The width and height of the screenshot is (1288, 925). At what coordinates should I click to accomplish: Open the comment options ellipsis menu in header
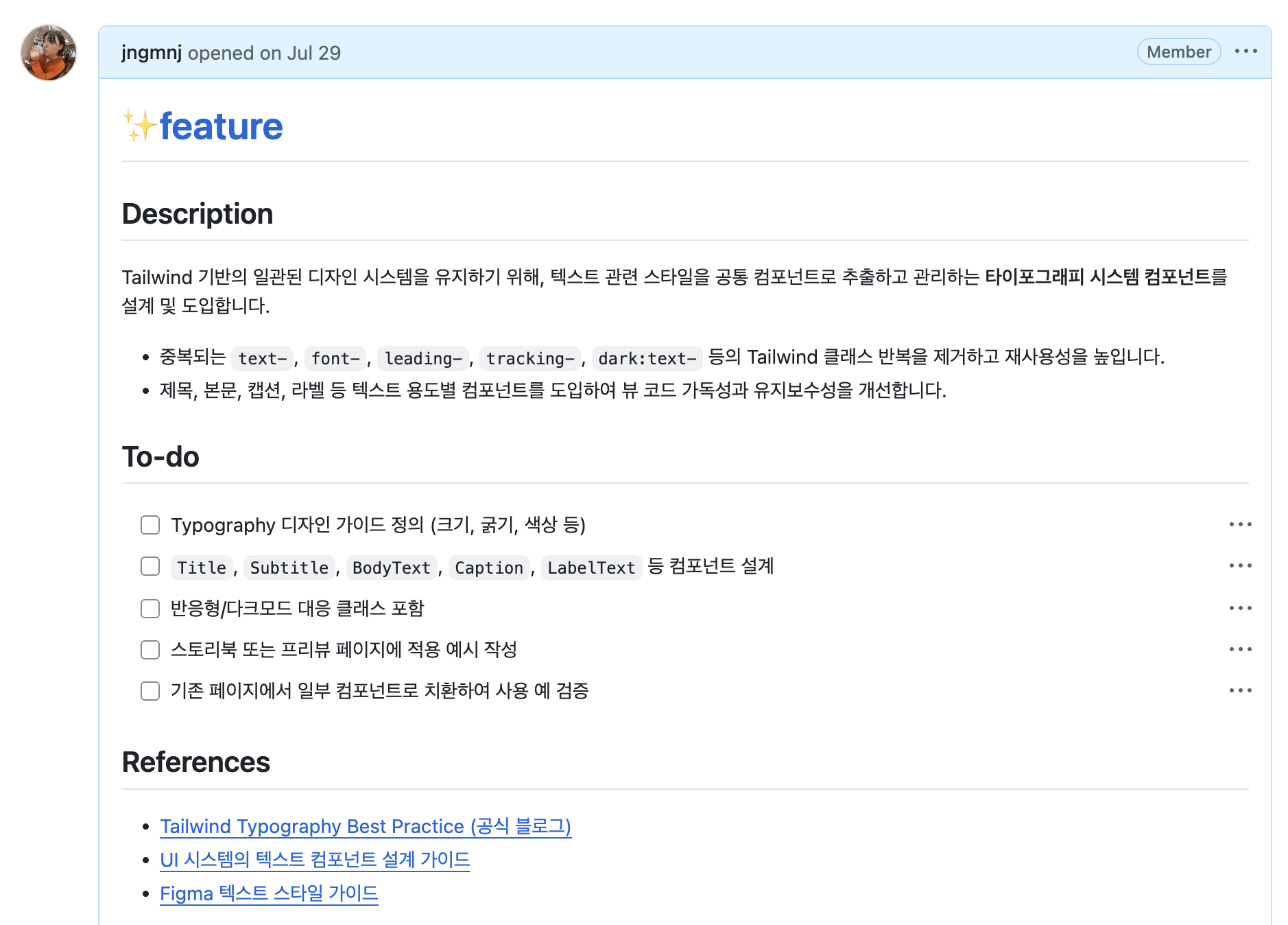click(x=1245, y=51)
